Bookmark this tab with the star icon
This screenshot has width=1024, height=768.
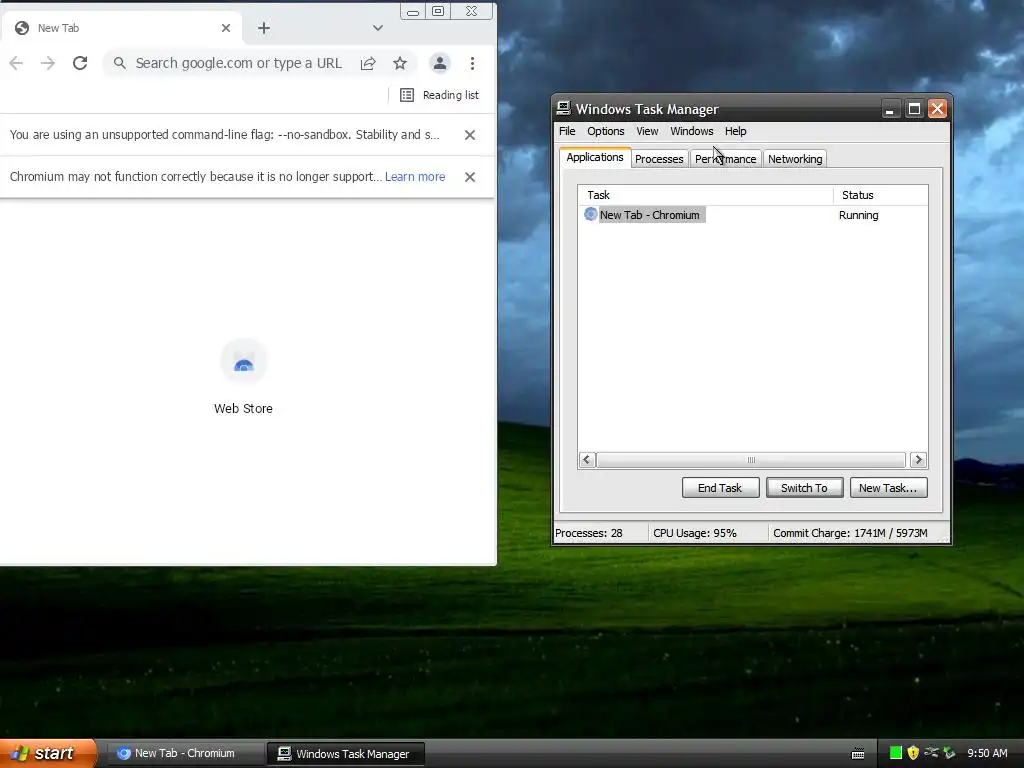[400, 63]
